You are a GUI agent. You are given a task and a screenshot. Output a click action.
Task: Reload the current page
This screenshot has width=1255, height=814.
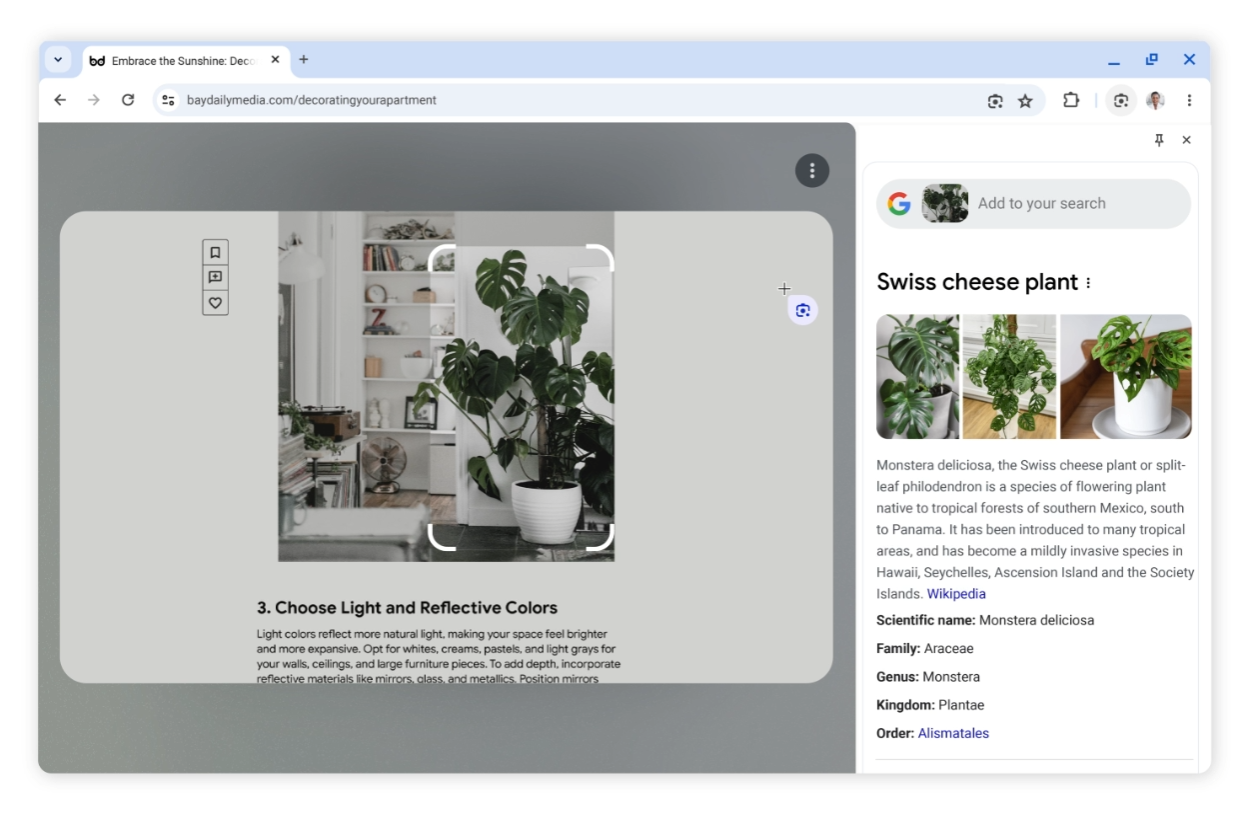tap(128, 100)
